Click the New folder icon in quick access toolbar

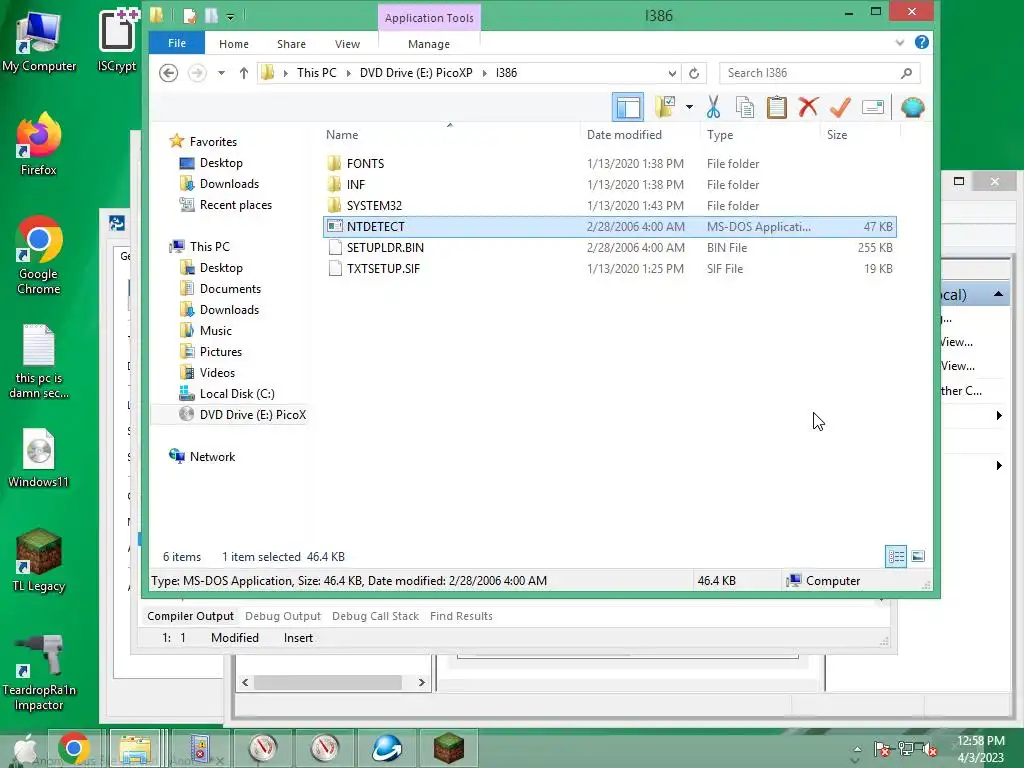tap(211, 16)
